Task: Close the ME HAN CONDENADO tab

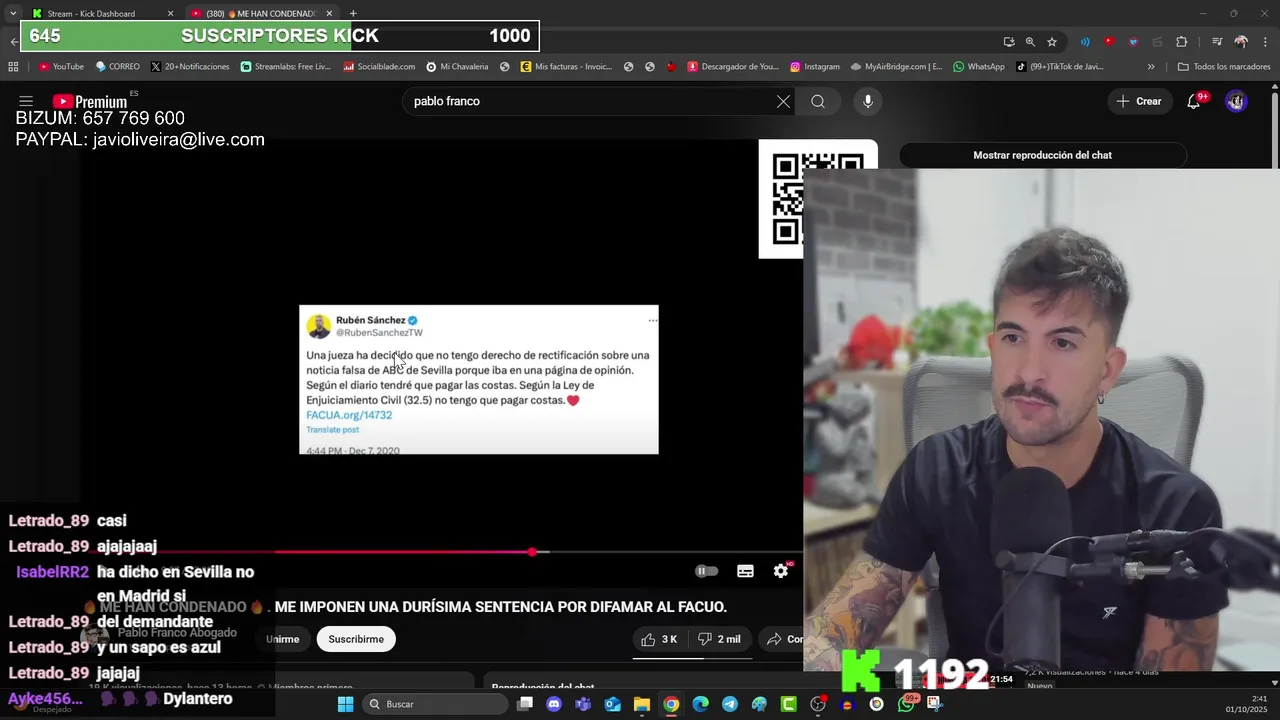Action: (x=329, y=14)
